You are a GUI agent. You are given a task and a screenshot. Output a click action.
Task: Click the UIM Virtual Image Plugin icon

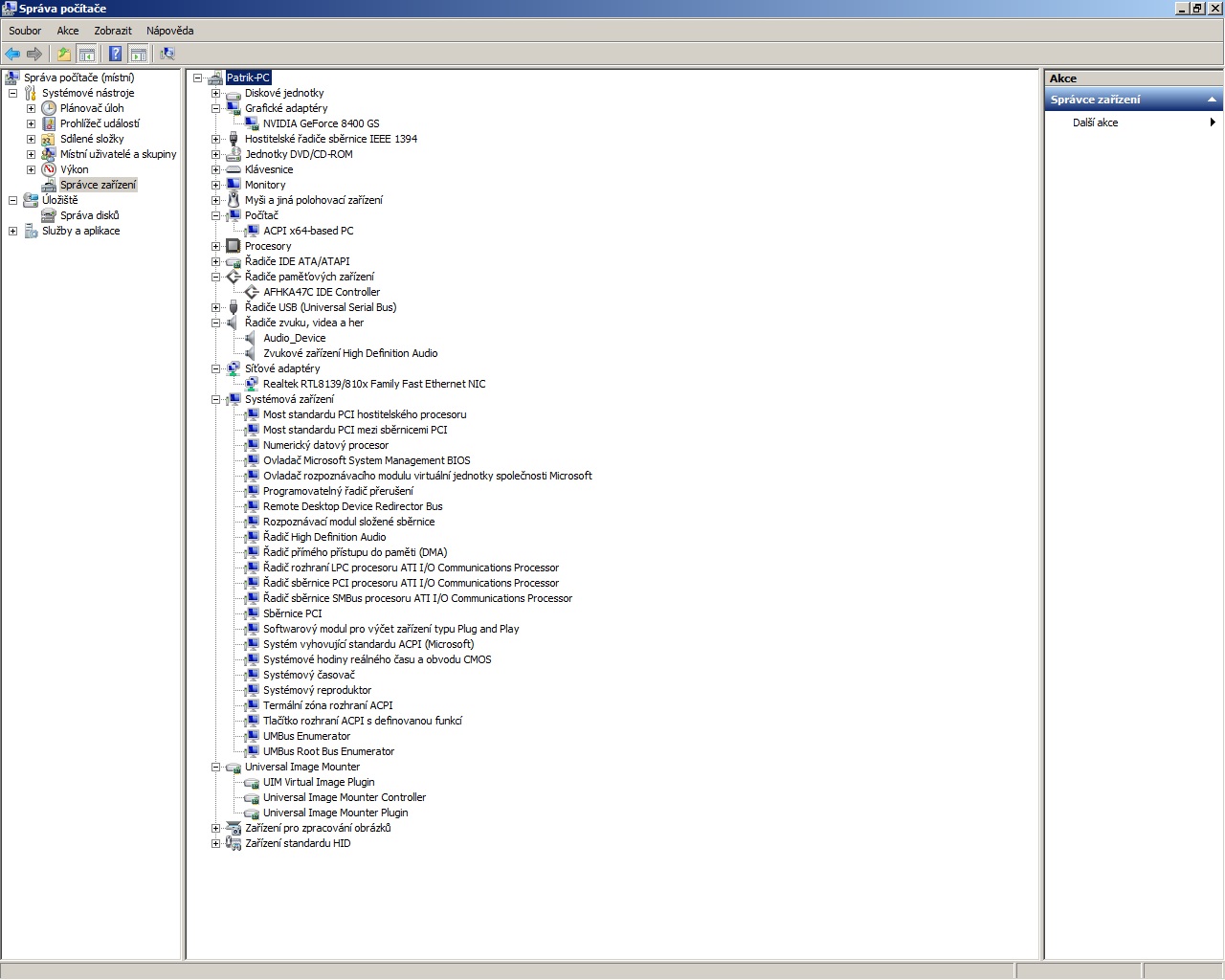[x=252, y=782]
